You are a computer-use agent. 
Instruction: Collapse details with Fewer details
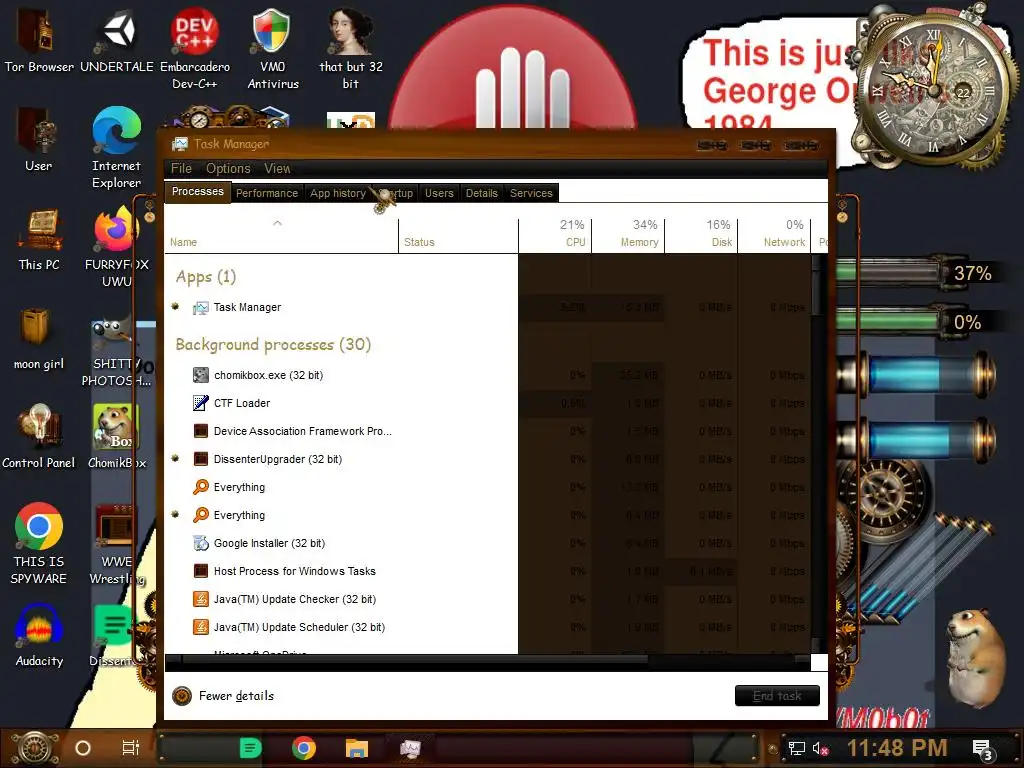[223, 696]
